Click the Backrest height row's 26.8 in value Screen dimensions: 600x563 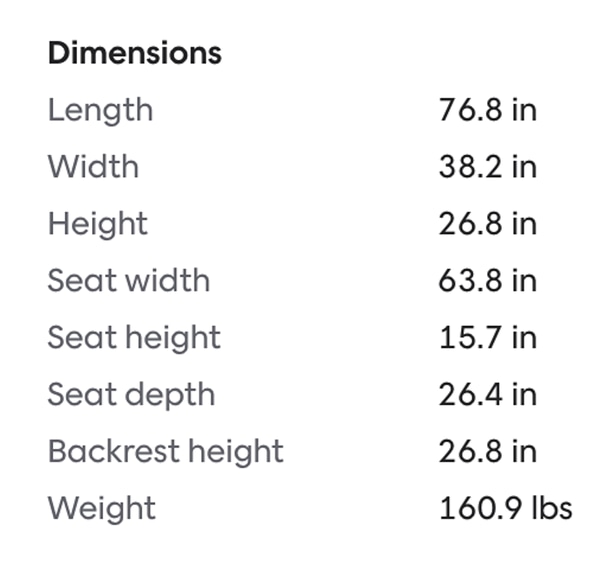[x=487, y=452]
